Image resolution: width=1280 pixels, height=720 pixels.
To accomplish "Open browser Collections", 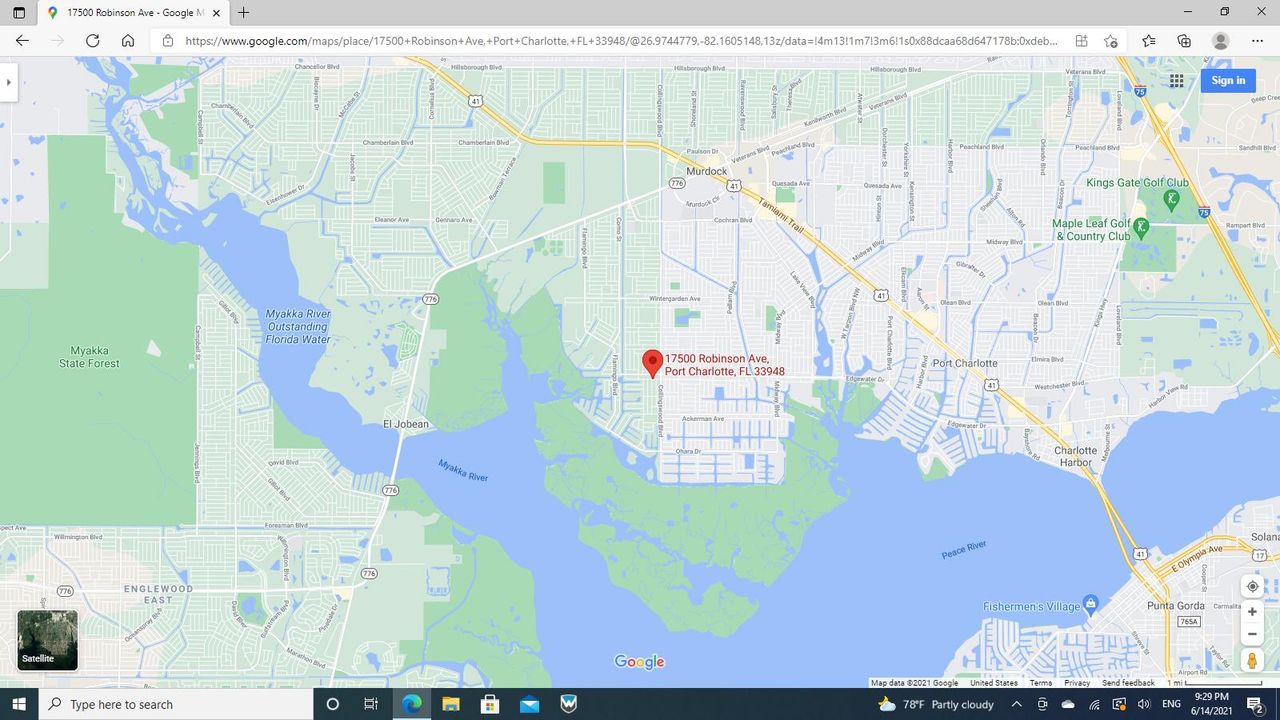I will [x=1184, y=41].
